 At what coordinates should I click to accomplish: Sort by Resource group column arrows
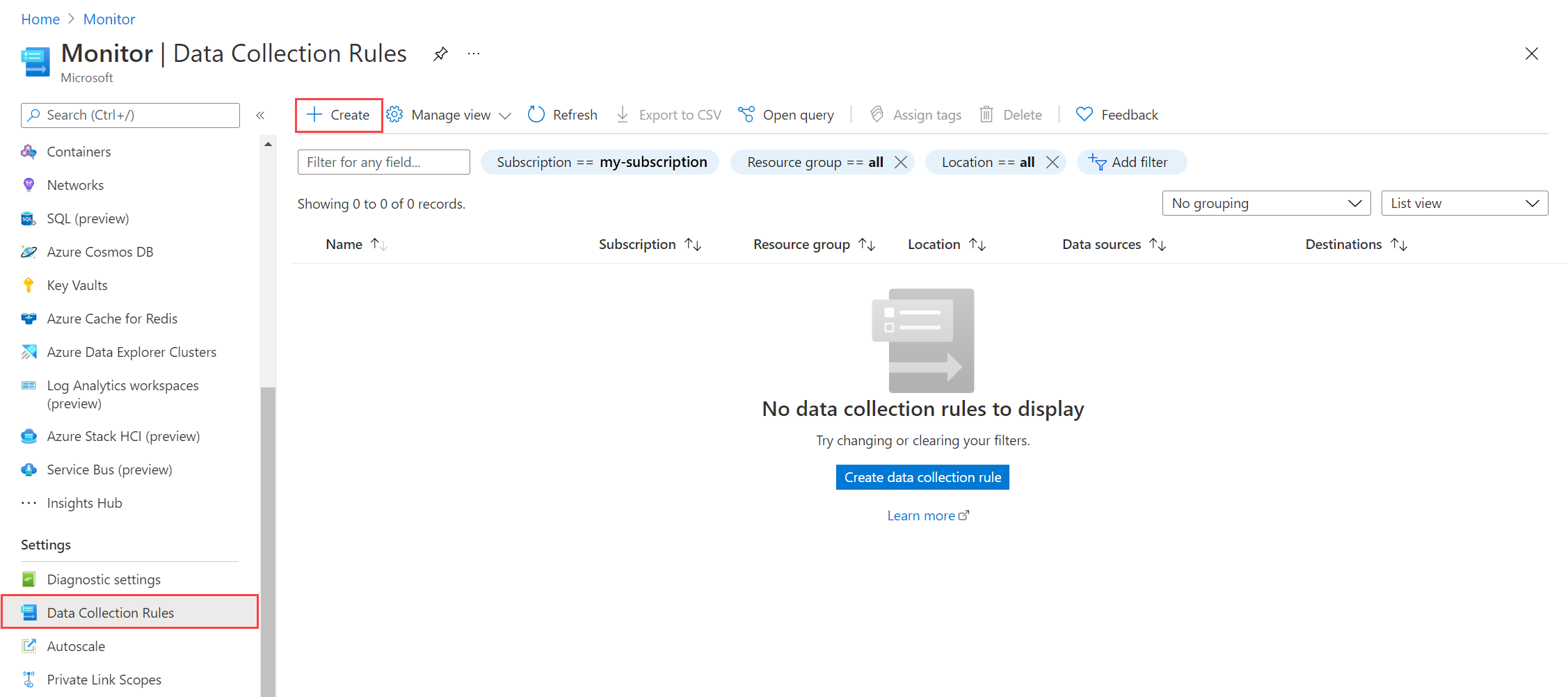[x=867, y=244]
